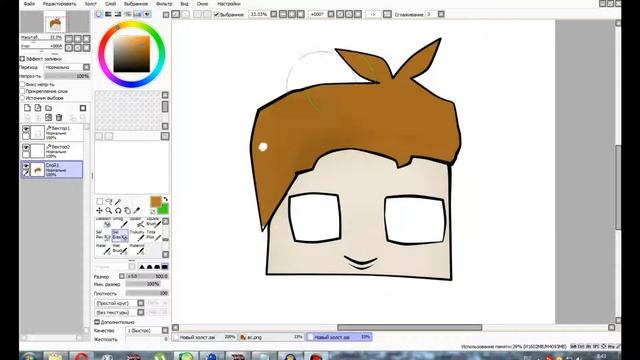Enable the 'Фикс непр-ть' preserve opacity checkbox
Image resolution: width=640 pixels, height=360 pixels.
coord(22,84)
